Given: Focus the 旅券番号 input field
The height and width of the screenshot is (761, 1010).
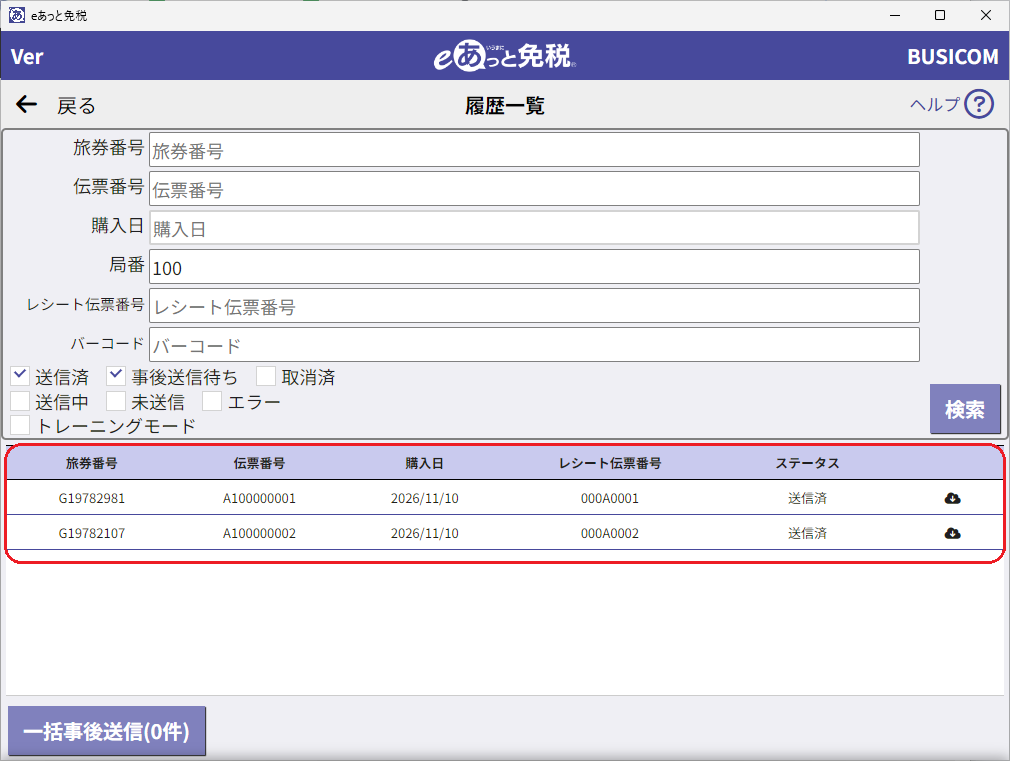Looking at the screenshot, I should pyautogui.click(x=534, y=149).
